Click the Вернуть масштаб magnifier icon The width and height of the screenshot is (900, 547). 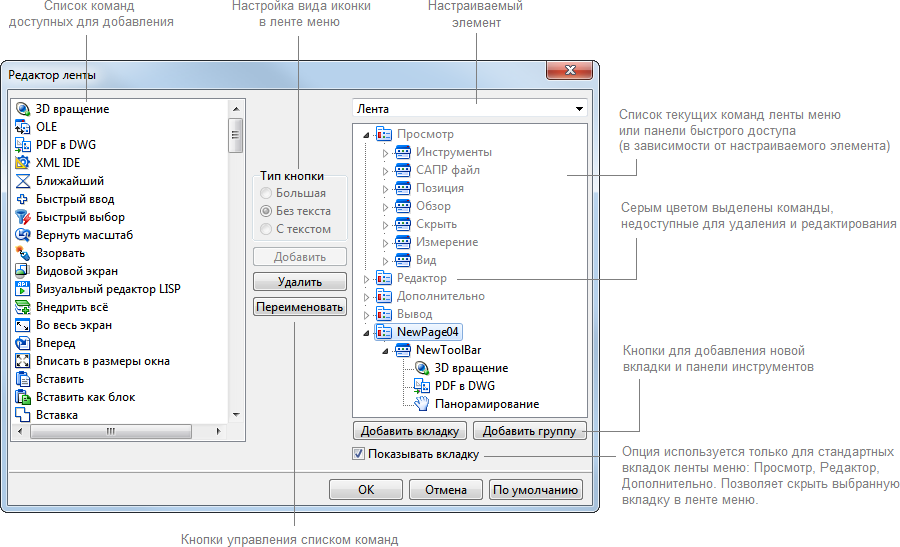[x=24, y=235]
